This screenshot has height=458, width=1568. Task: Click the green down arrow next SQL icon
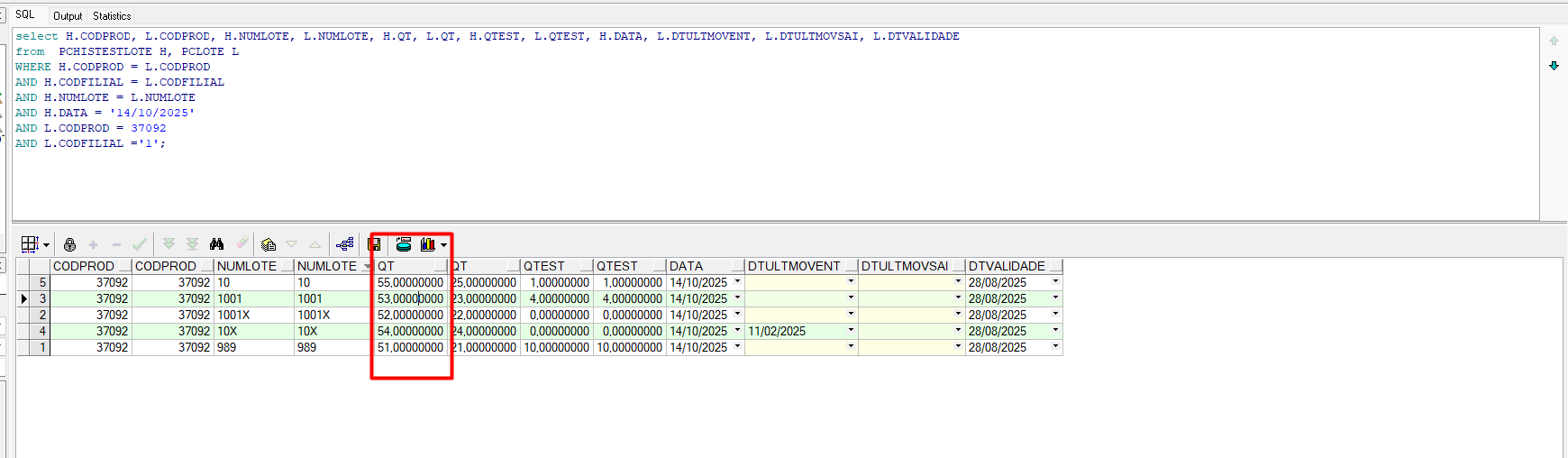tap(1554, 66)
